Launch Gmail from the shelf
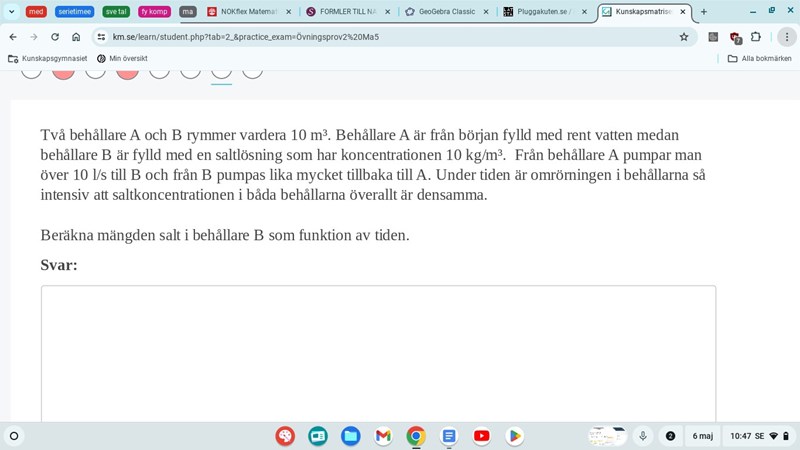This screenshot has height=450, width=800. tap(383, 436)
